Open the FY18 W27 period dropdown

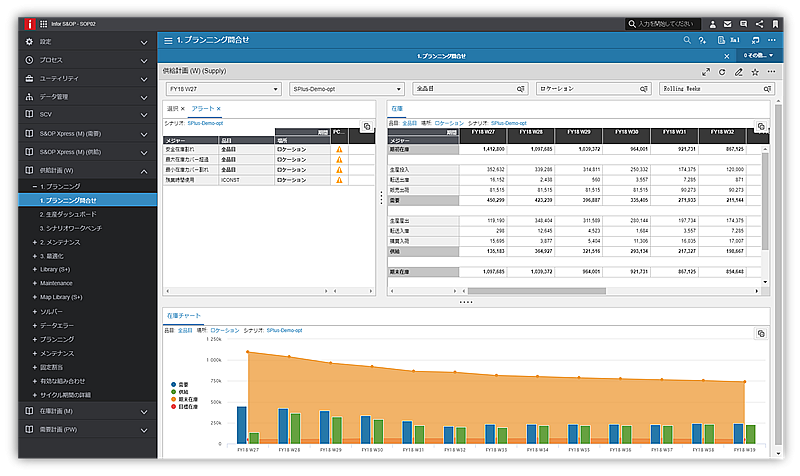tap(224, 89)
